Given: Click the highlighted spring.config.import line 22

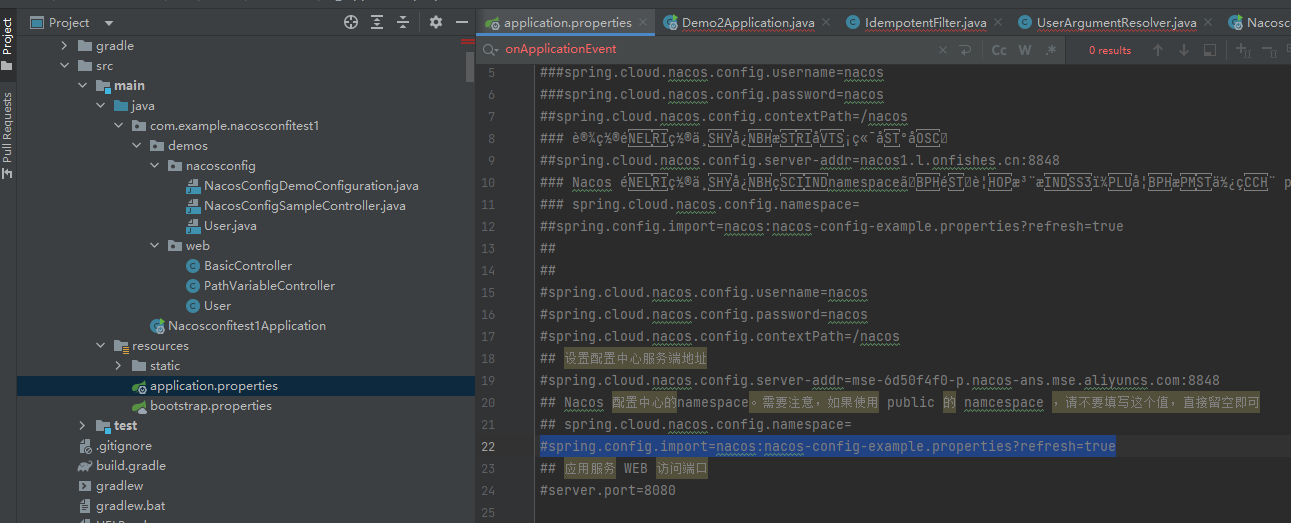Looking at the screenshot, I should pyautogui.click(x=827, y=446).
